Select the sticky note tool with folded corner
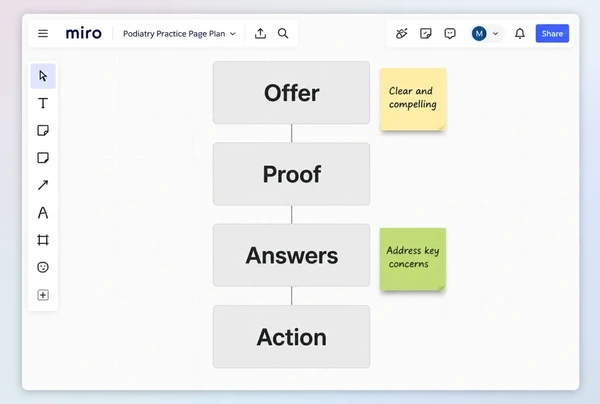This screenshot has width=600, height=404. coord(43,130)
